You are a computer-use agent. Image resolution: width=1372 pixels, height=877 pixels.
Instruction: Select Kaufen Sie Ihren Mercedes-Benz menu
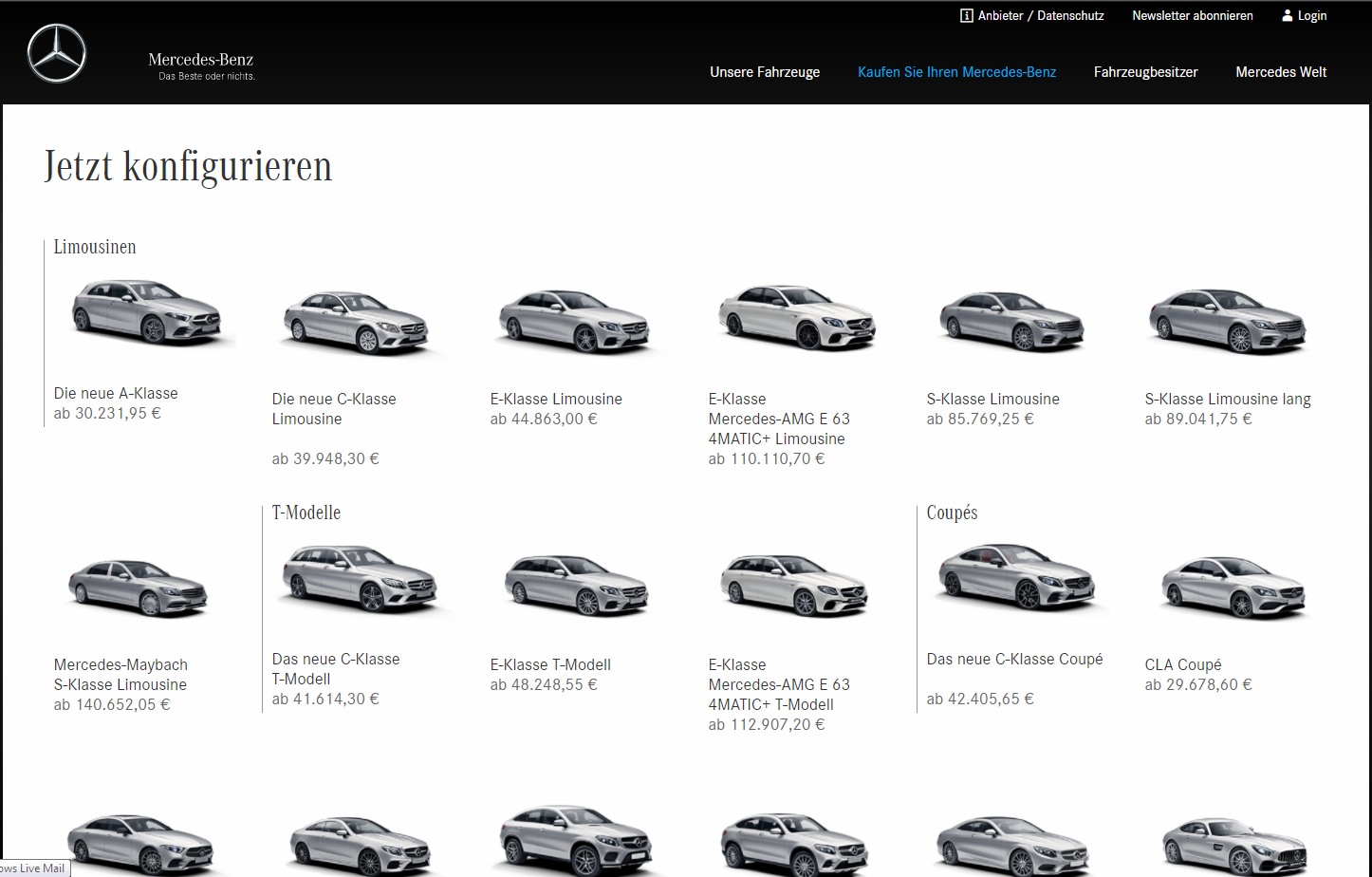(956, 72)
